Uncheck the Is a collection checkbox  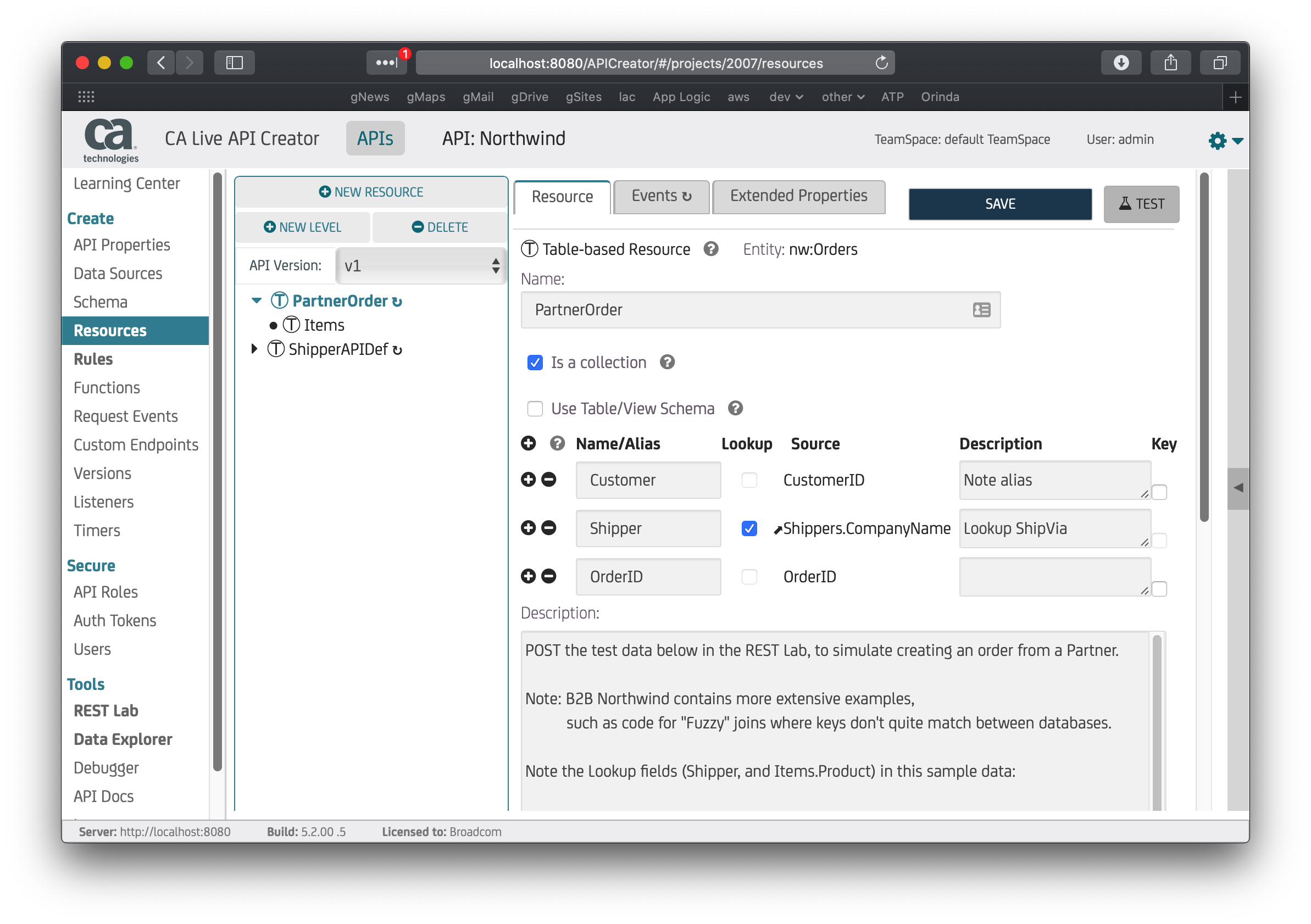point(535,363)
